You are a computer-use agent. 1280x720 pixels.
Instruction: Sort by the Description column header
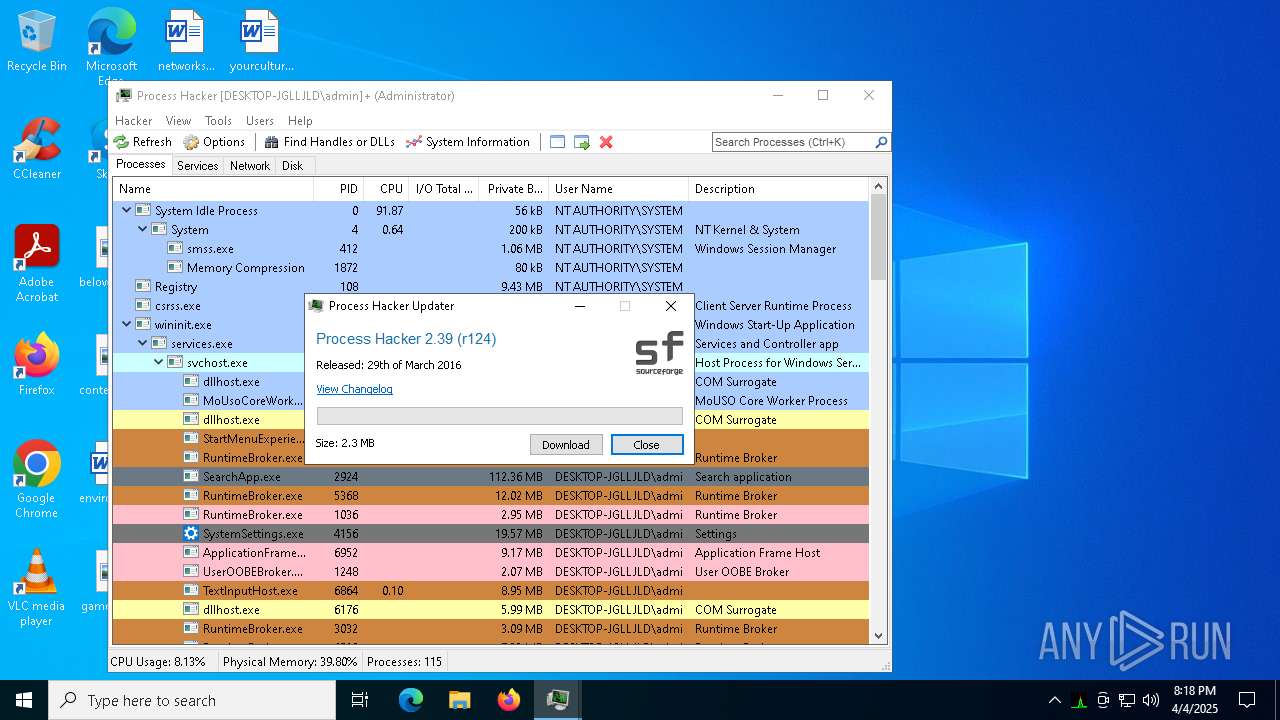(x=779, y=189)
